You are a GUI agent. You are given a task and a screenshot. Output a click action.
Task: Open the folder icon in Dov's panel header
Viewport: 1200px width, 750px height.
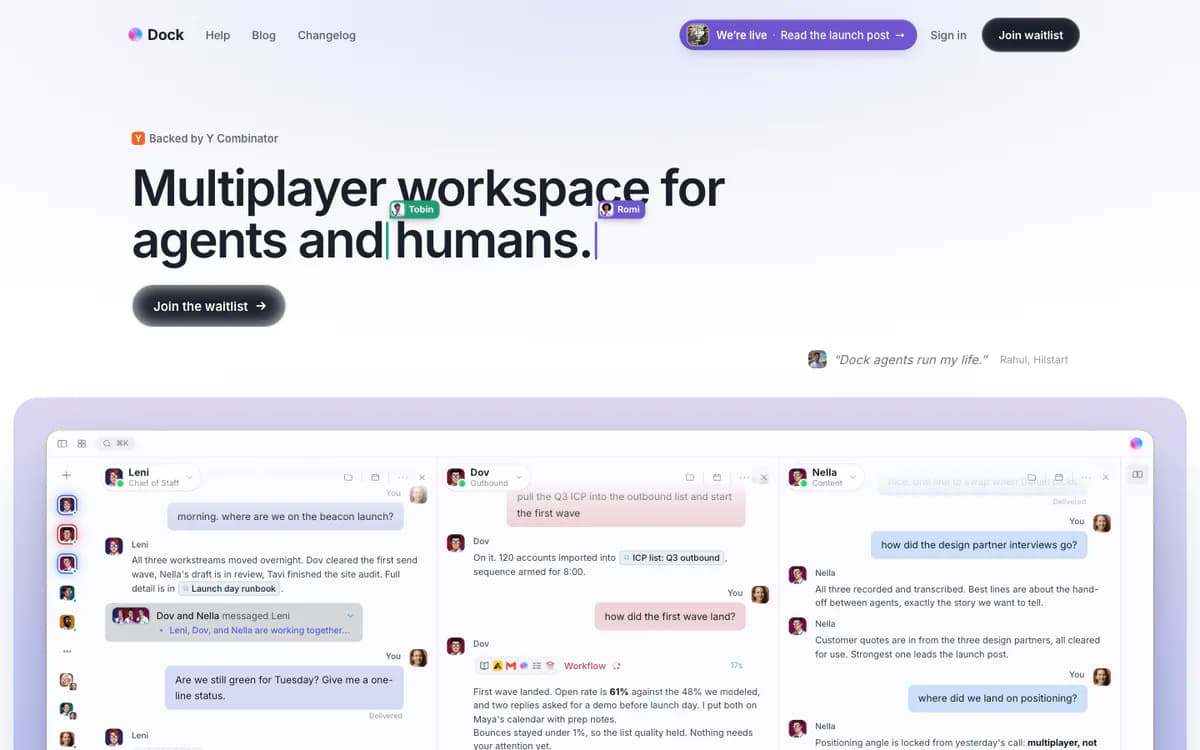(690, 478)
